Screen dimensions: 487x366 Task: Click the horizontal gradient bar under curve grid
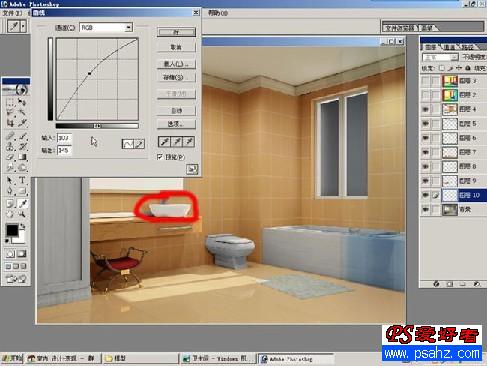(97, 126)
